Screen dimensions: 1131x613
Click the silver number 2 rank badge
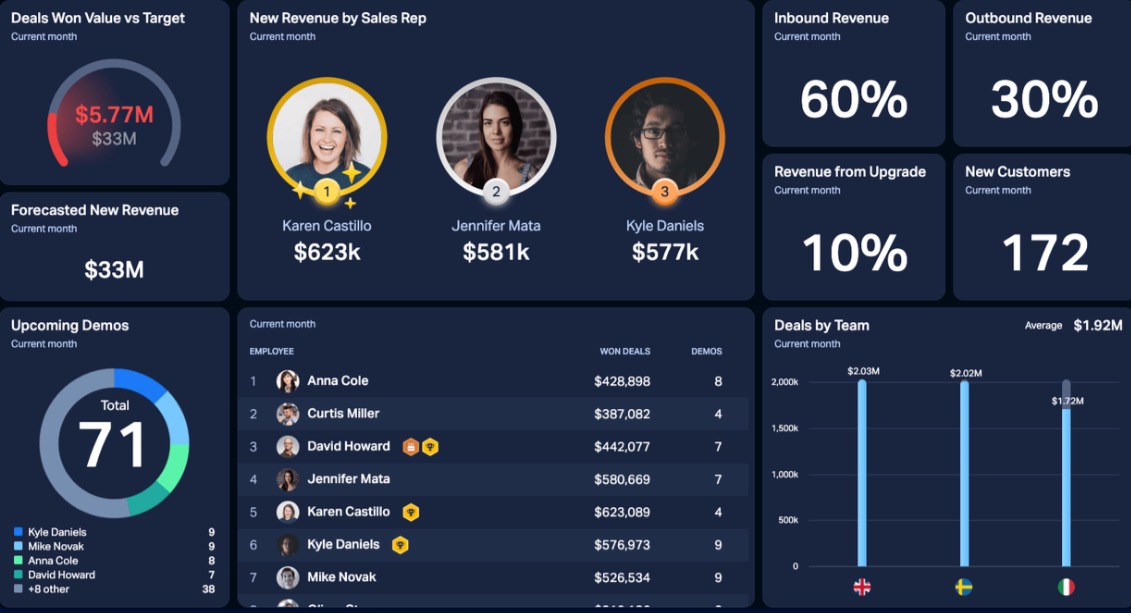pyautogui.click(x=496, y=191)
